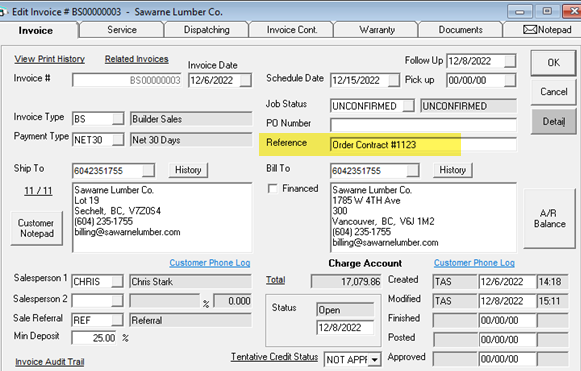
Task: Open Schedule Date calendar picker
Action: pos(394,80)
